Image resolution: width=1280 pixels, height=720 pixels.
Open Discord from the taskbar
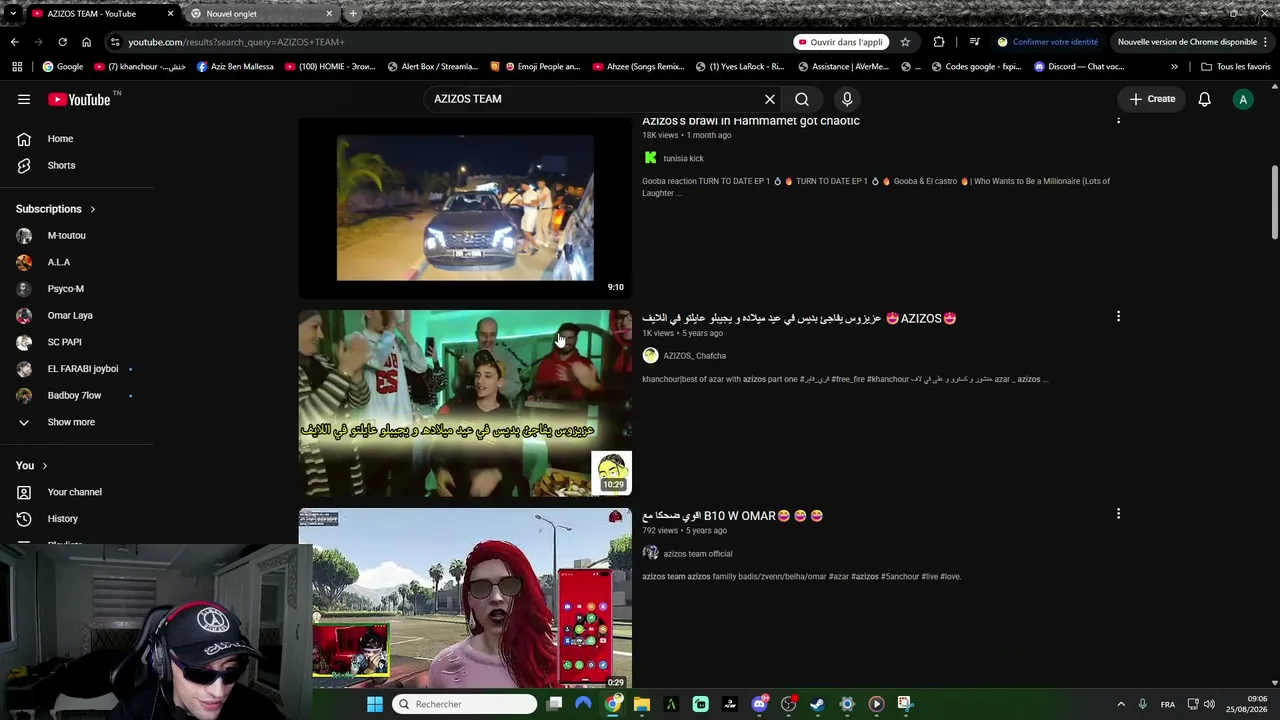click(x=759, y=704)
